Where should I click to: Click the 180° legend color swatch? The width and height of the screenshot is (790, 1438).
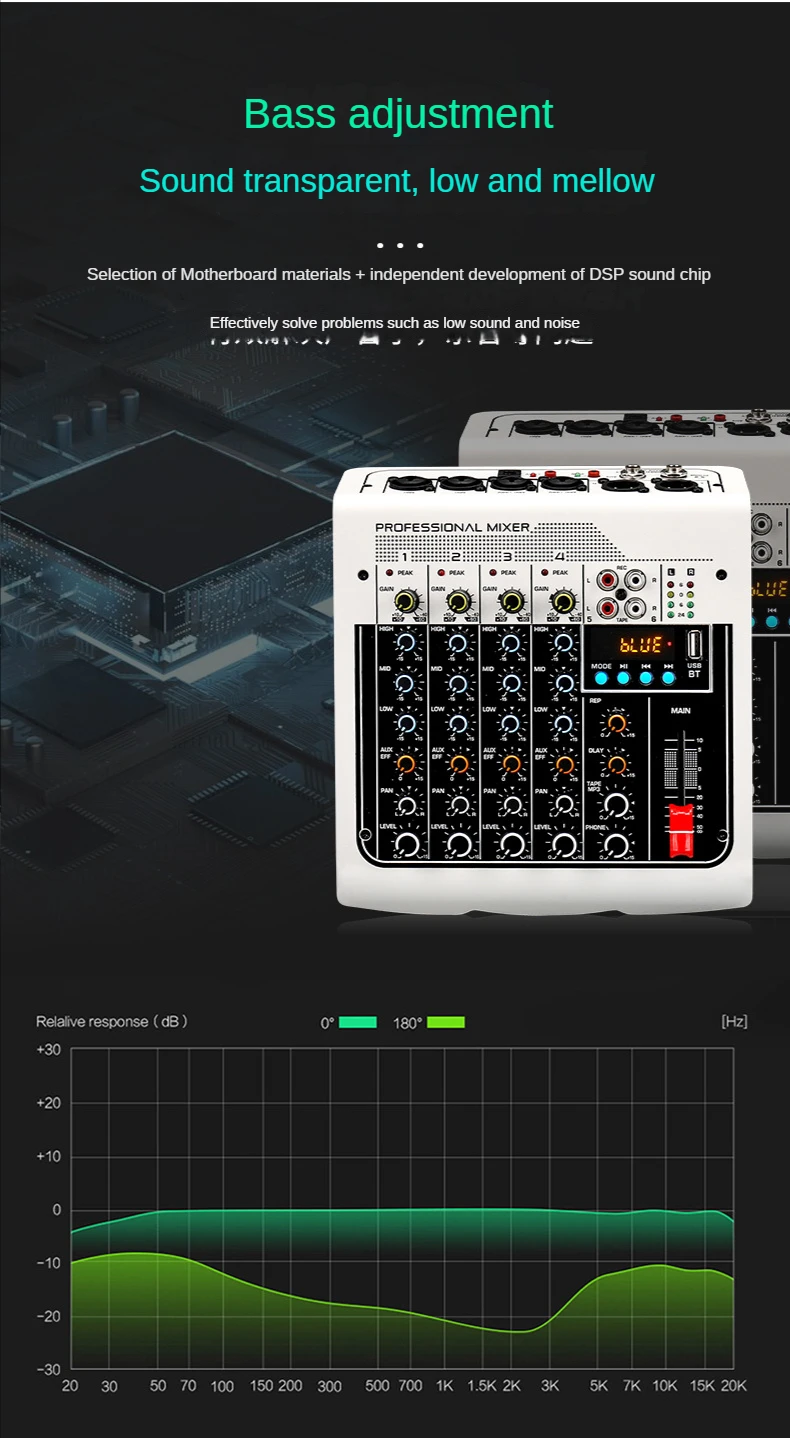(446, 1022)
